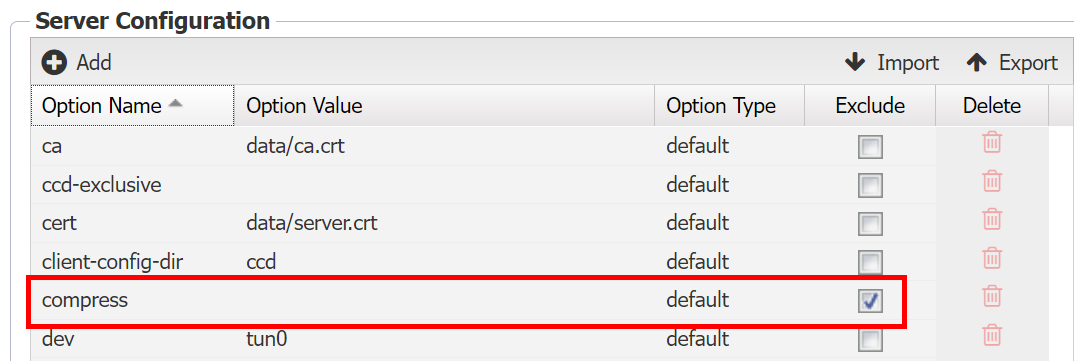Check the Exclude box for ca
Screen dimensions: 1074x361
(870, 147)
